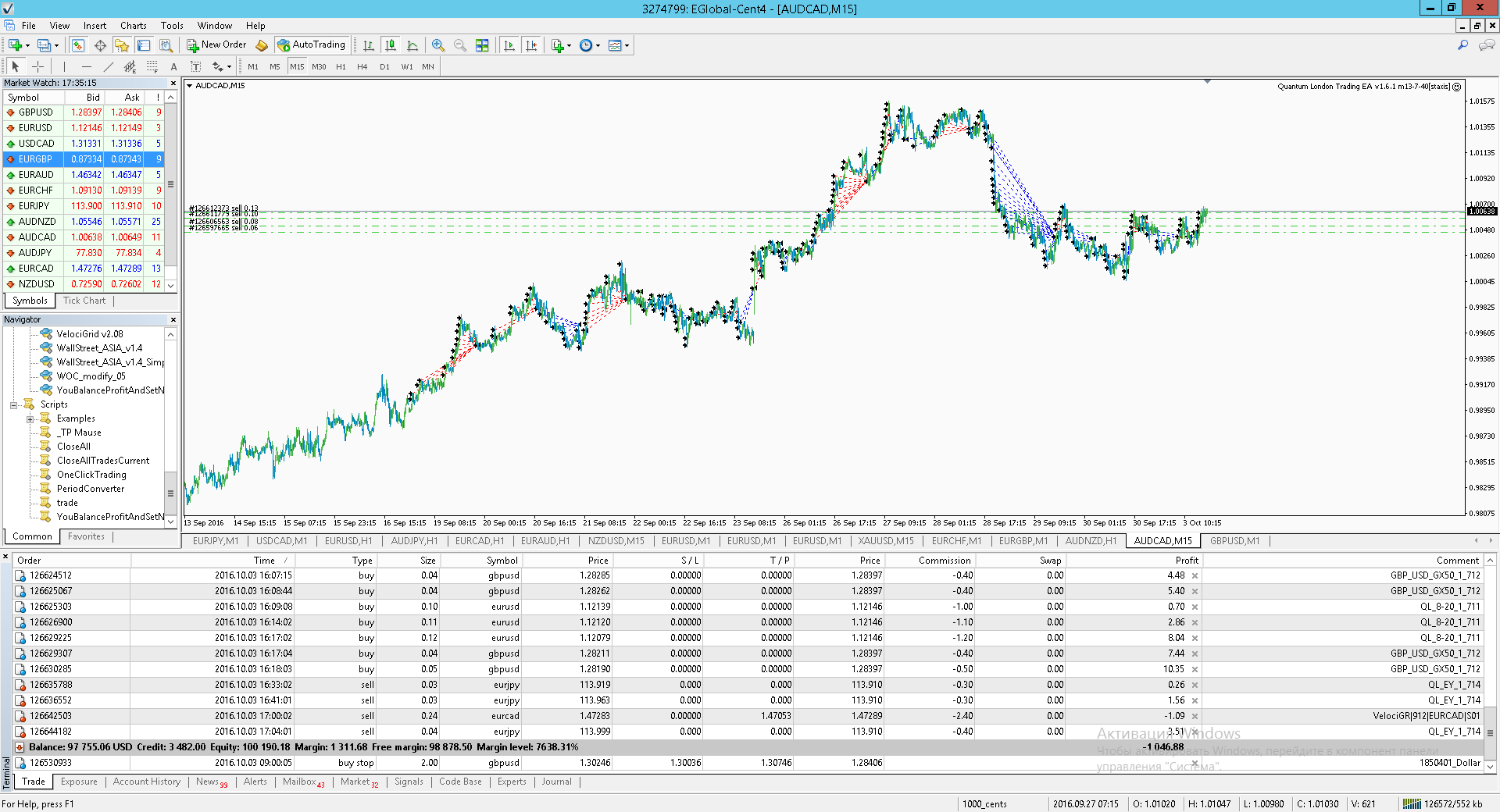Switch timeframe to W1
Viewport: 1500px width, 812px height.
pyautogui.click(x=407, y=66)
